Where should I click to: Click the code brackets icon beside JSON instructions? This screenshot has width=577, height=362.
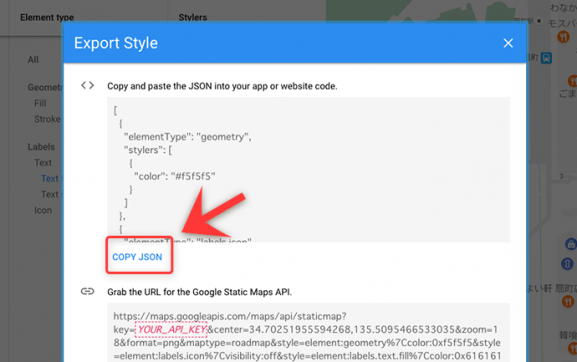point(88,85)
